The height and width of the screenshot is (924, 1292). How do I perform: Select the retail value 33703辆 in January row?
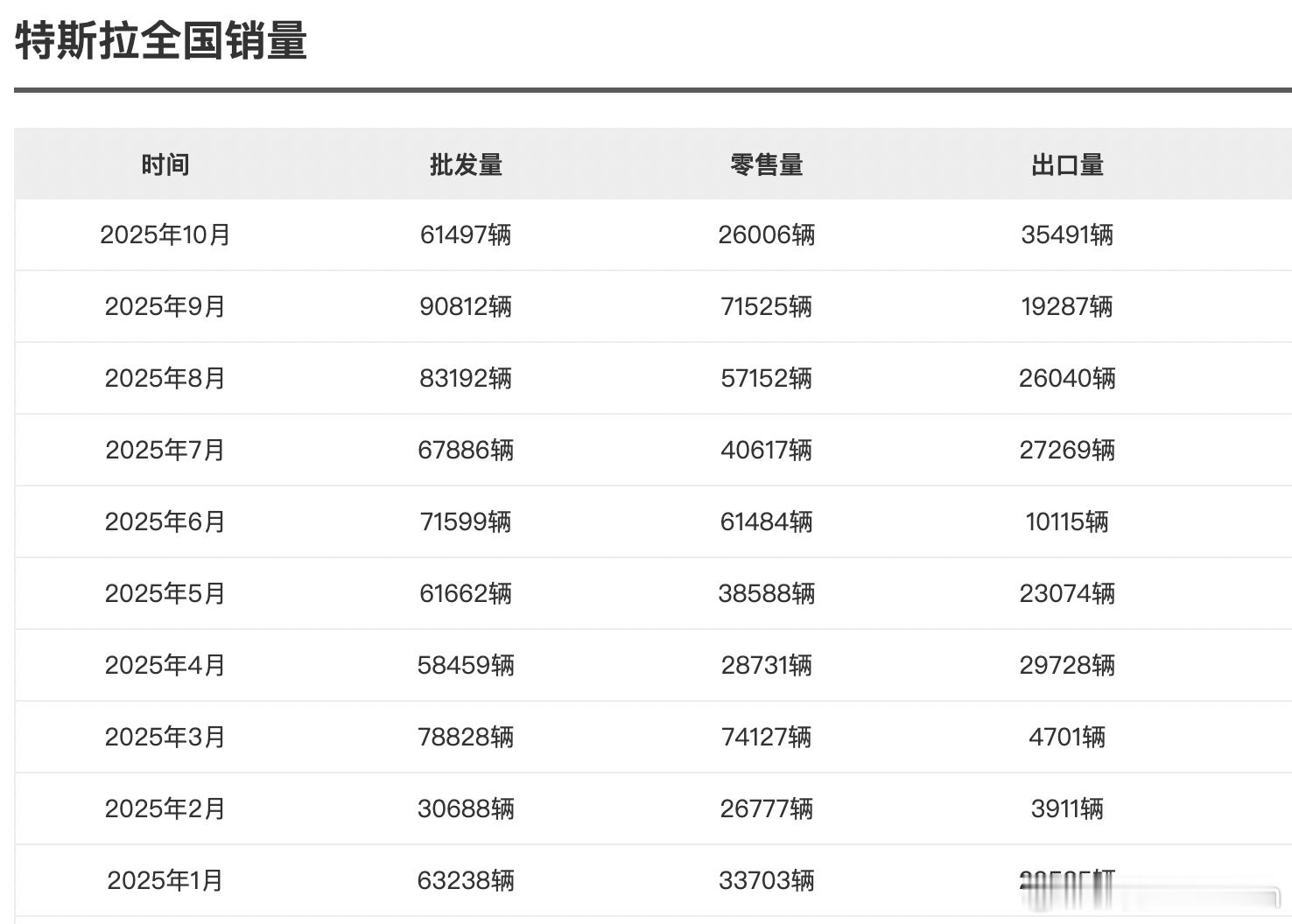coord(768,881)
